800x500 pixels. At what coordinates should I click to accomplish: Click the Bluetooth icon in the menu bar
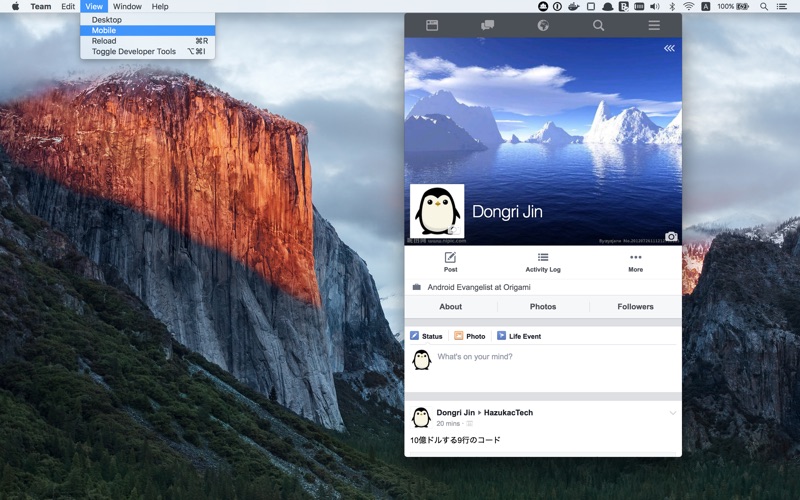tap(672, 6)
